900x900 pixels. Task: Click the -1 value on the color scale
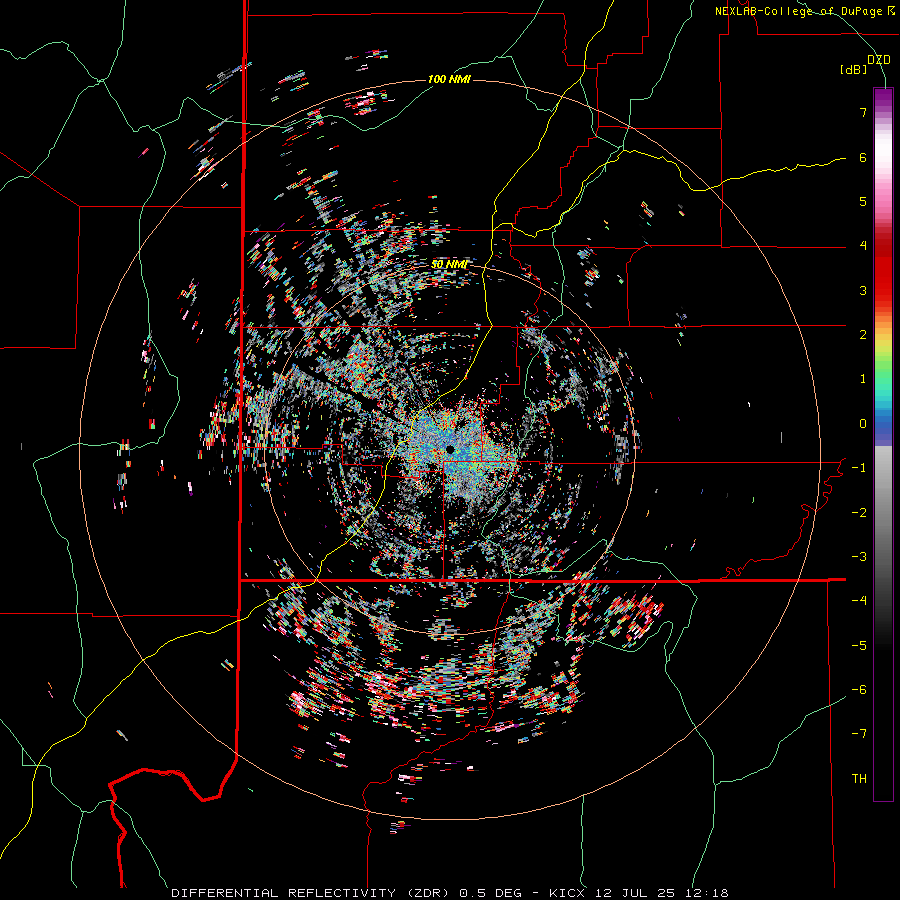click(x=859, y=468)
